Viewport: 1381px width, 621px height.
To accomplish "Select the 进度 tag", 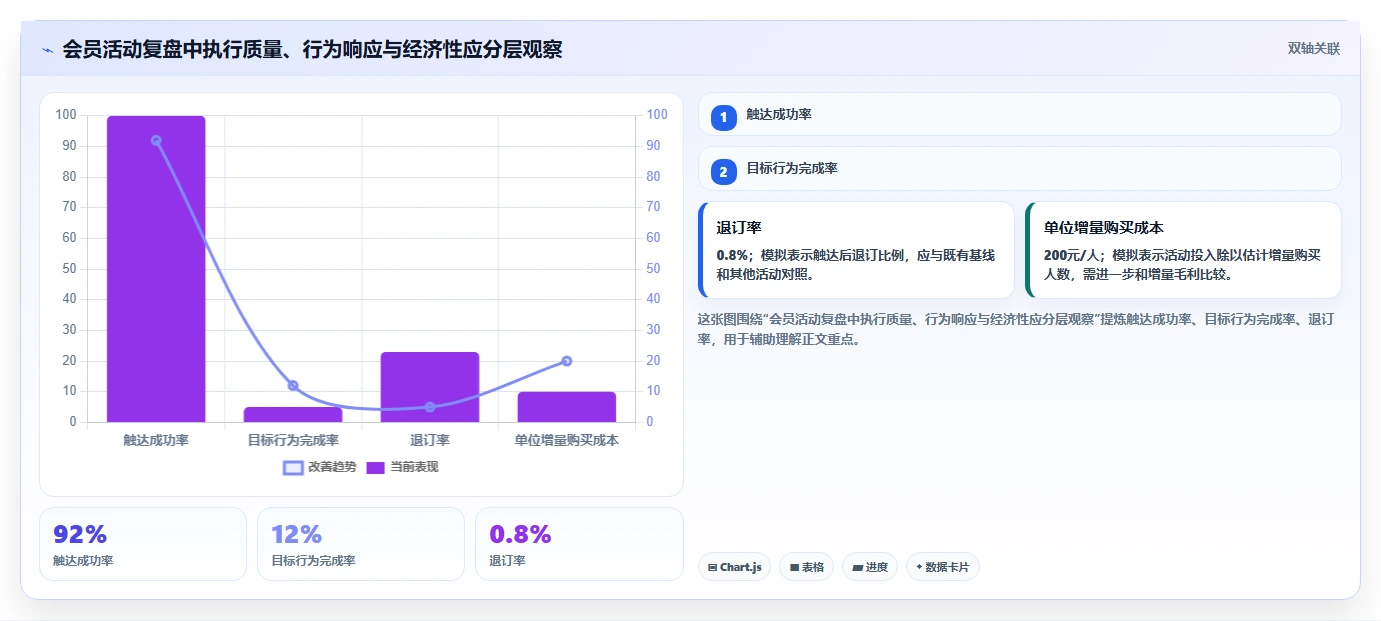I will click(870, 567).
